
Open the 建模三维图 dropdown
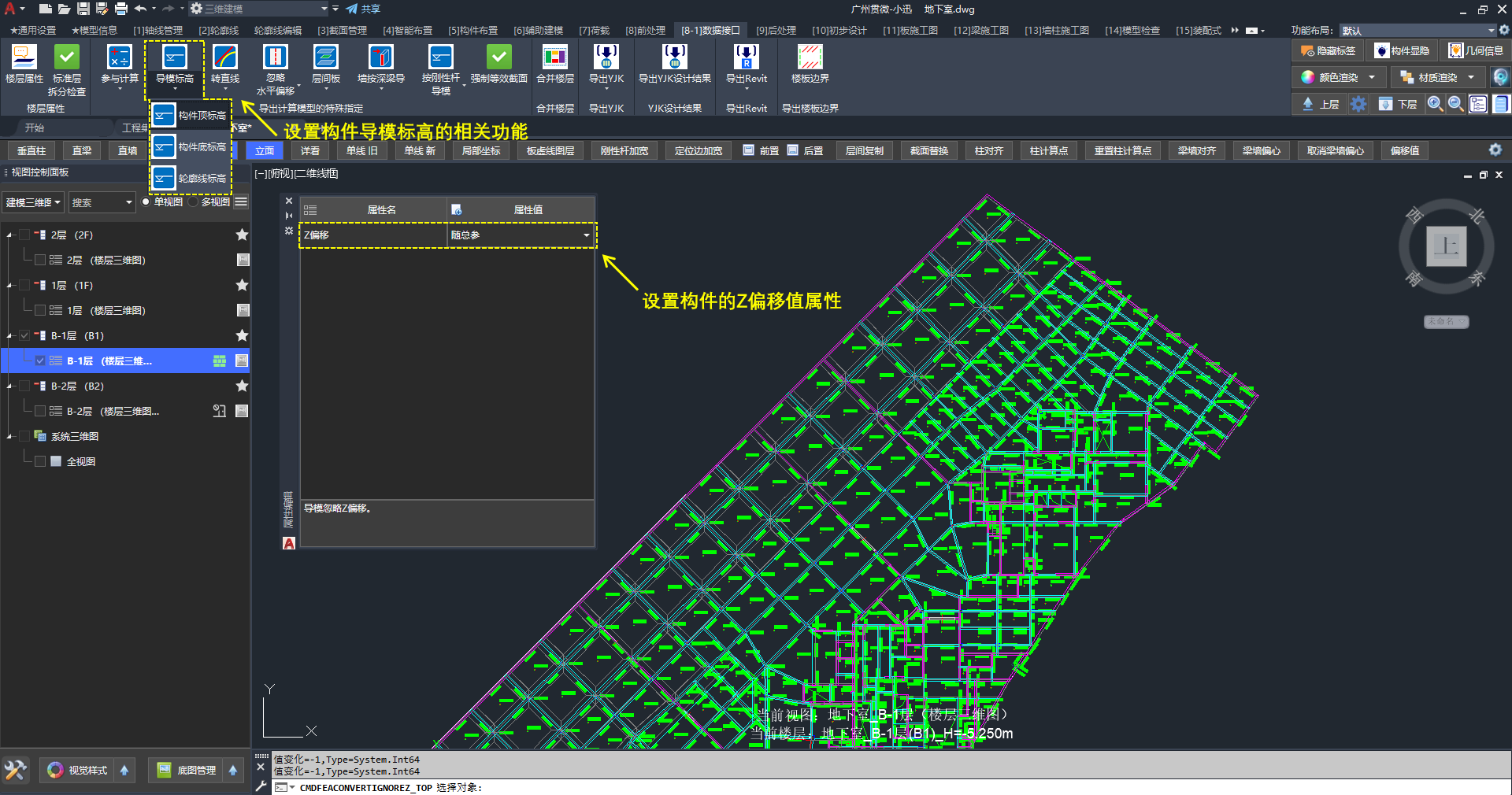33,202
